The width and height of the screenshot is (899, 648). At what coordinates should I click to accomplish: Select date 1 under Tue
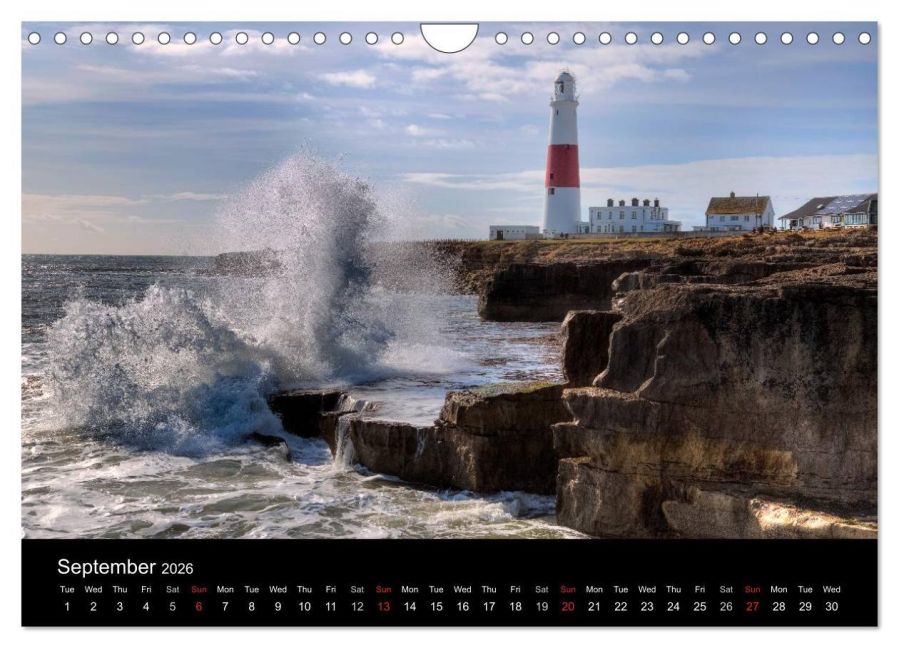67,607
